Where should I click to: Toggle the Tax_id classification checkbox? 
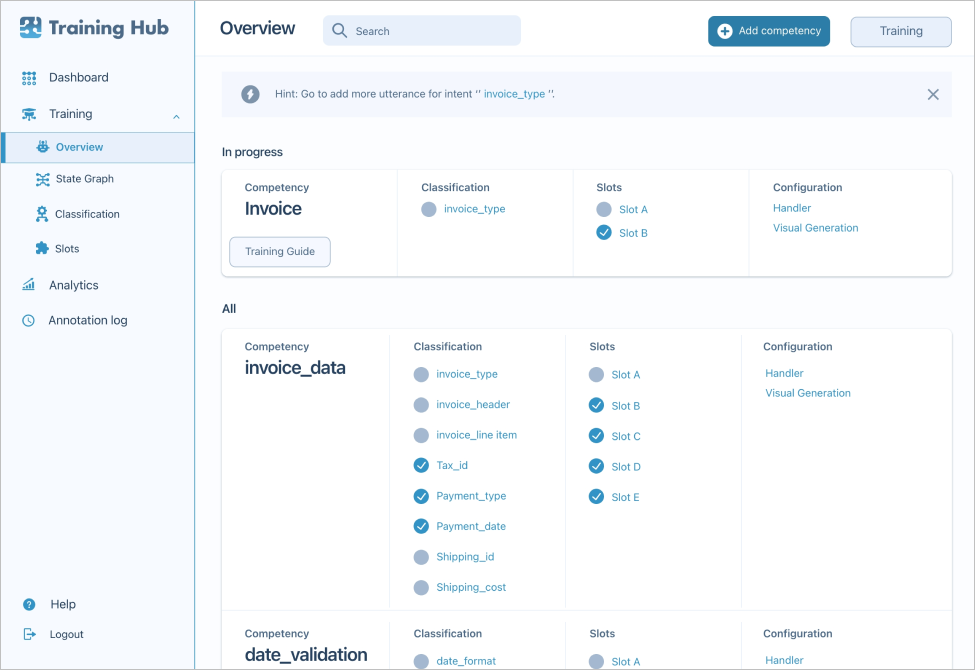[x=421, y=465]
